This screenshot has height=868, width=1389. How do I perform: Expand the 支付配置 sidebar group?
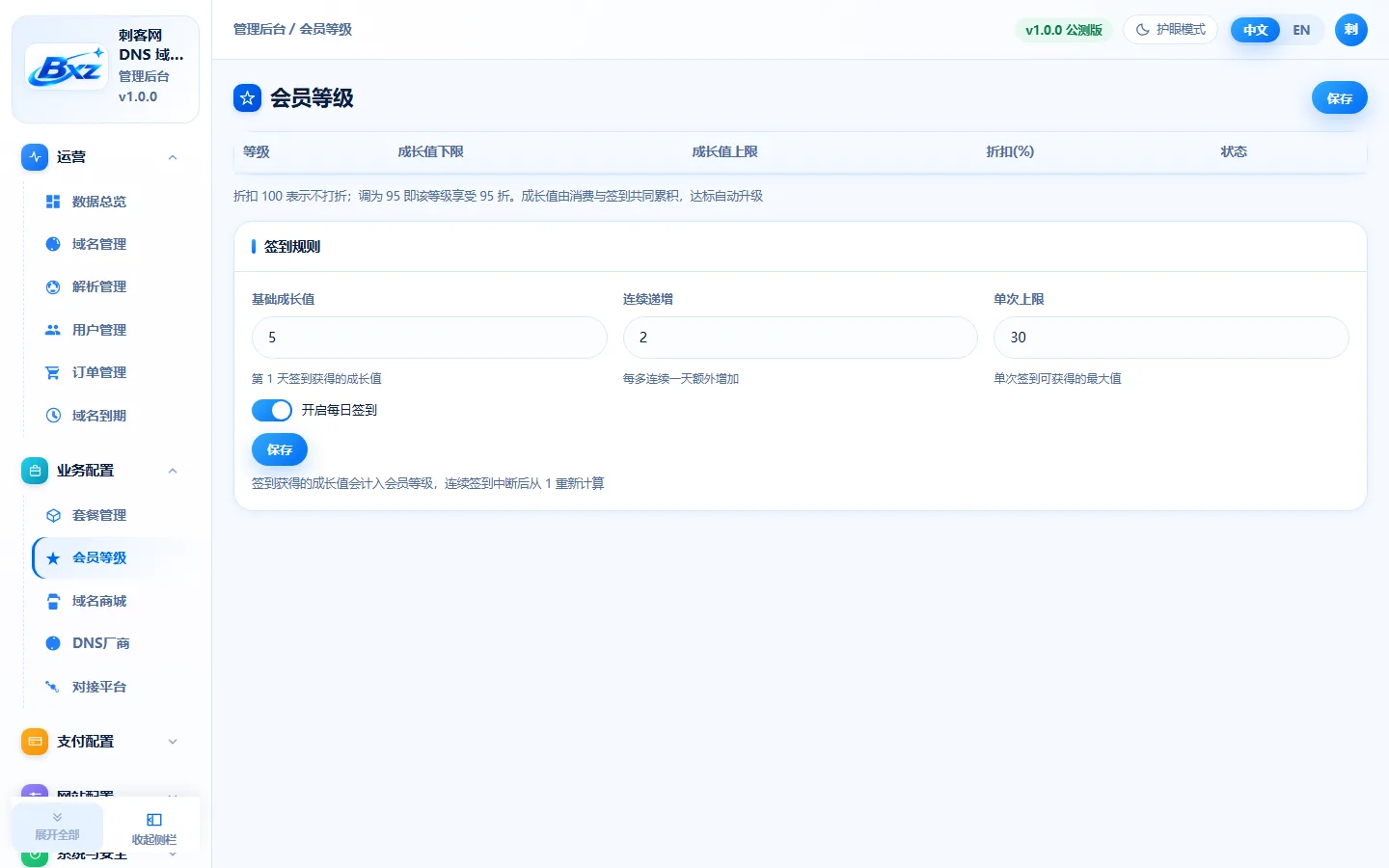(101, 742)
